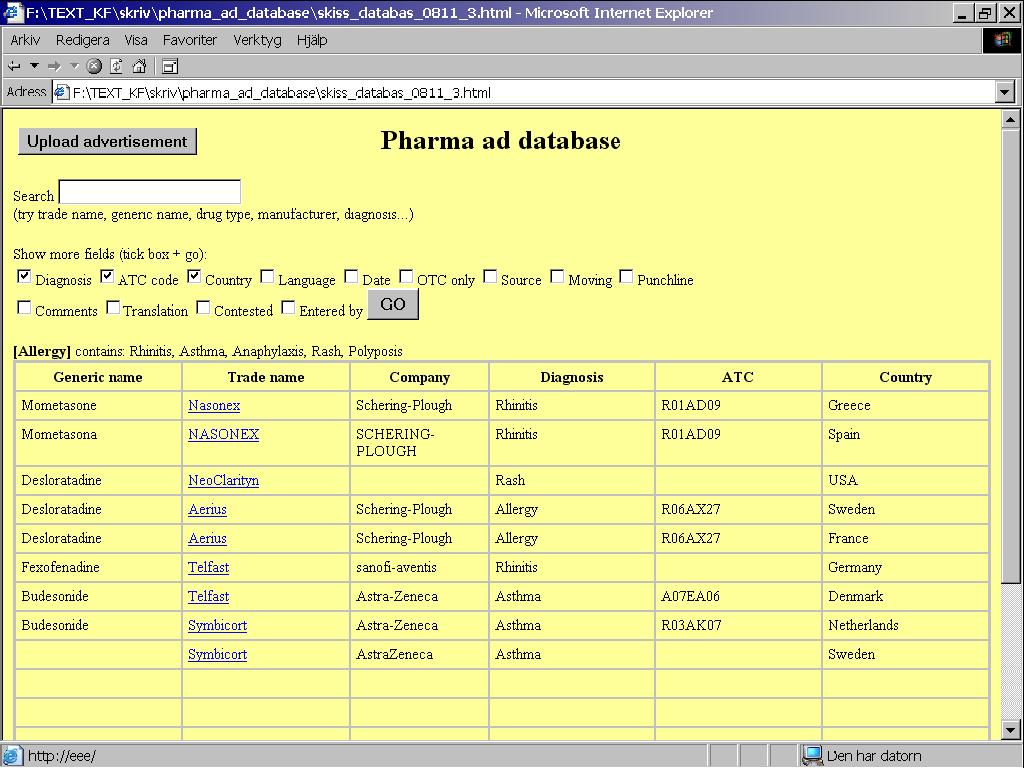Open the Redigera menu
This screenshot has height=768, width=1024.
point(82,40)
